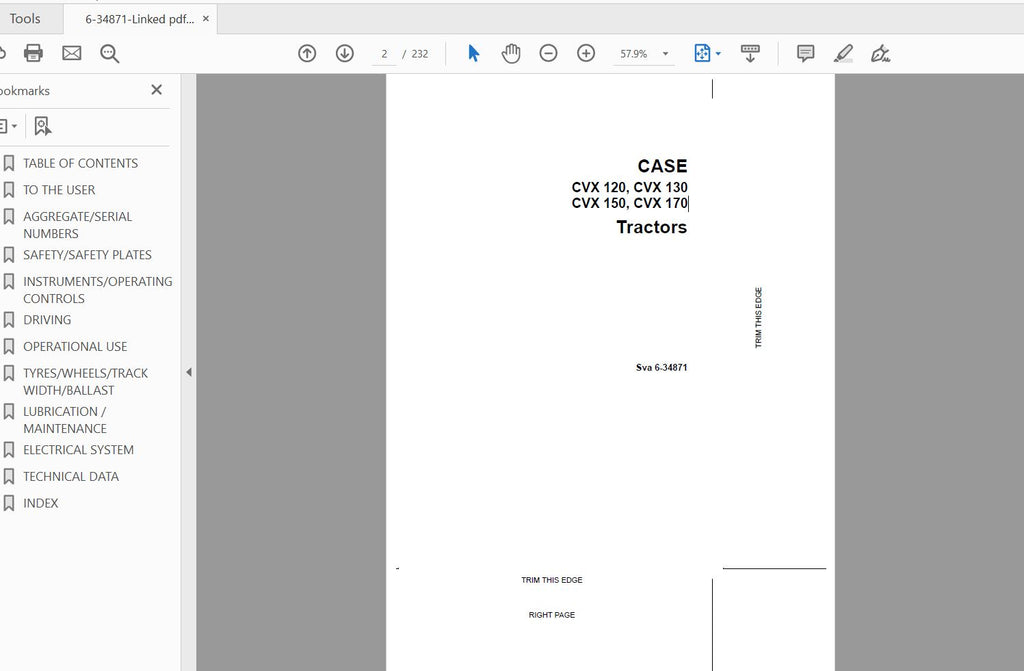Zoom in with the plus circle icon

click(586, 54)
